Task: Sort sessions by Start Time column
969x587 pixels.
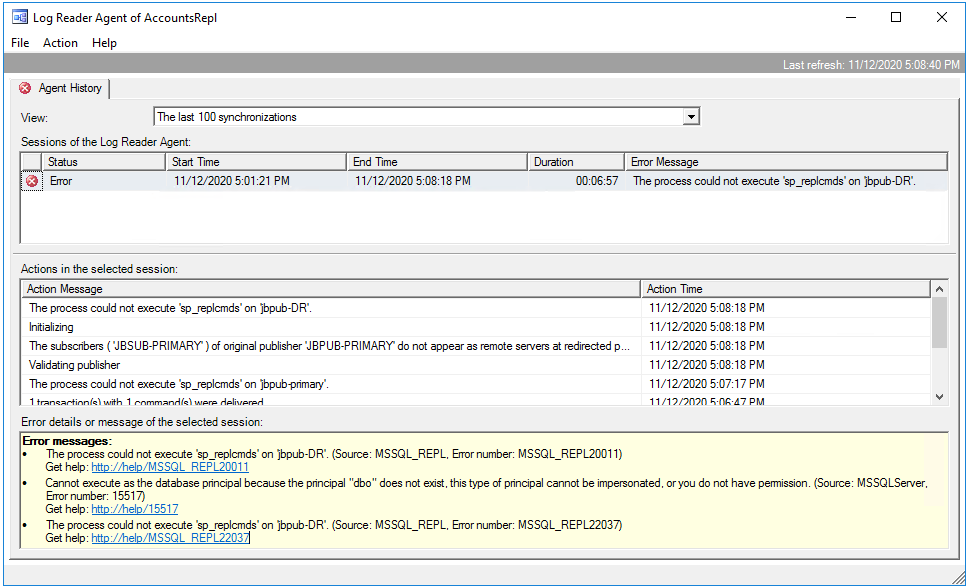Action: coord(256,161)
